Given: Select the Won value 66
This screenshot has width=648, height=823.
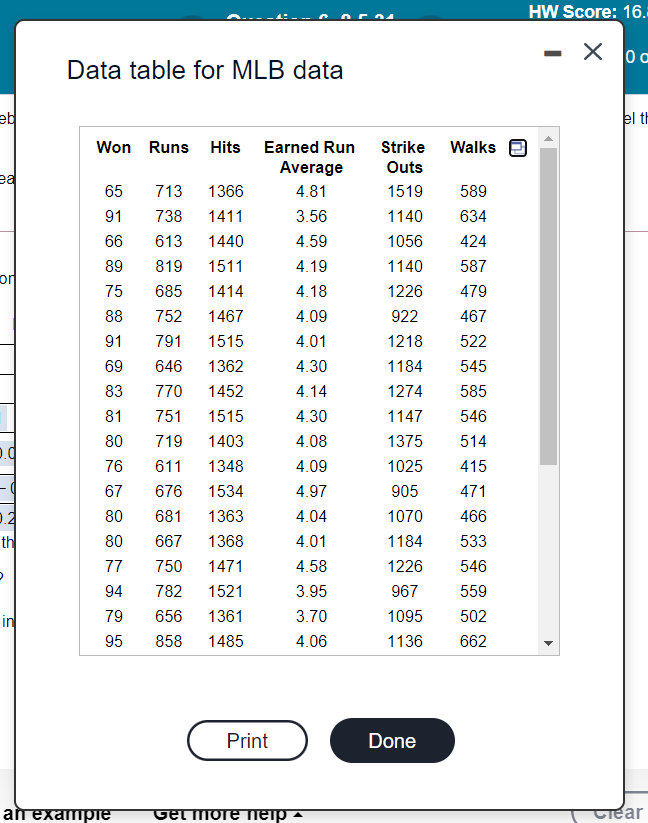Looking at the screenshot, I should point(113,241).
